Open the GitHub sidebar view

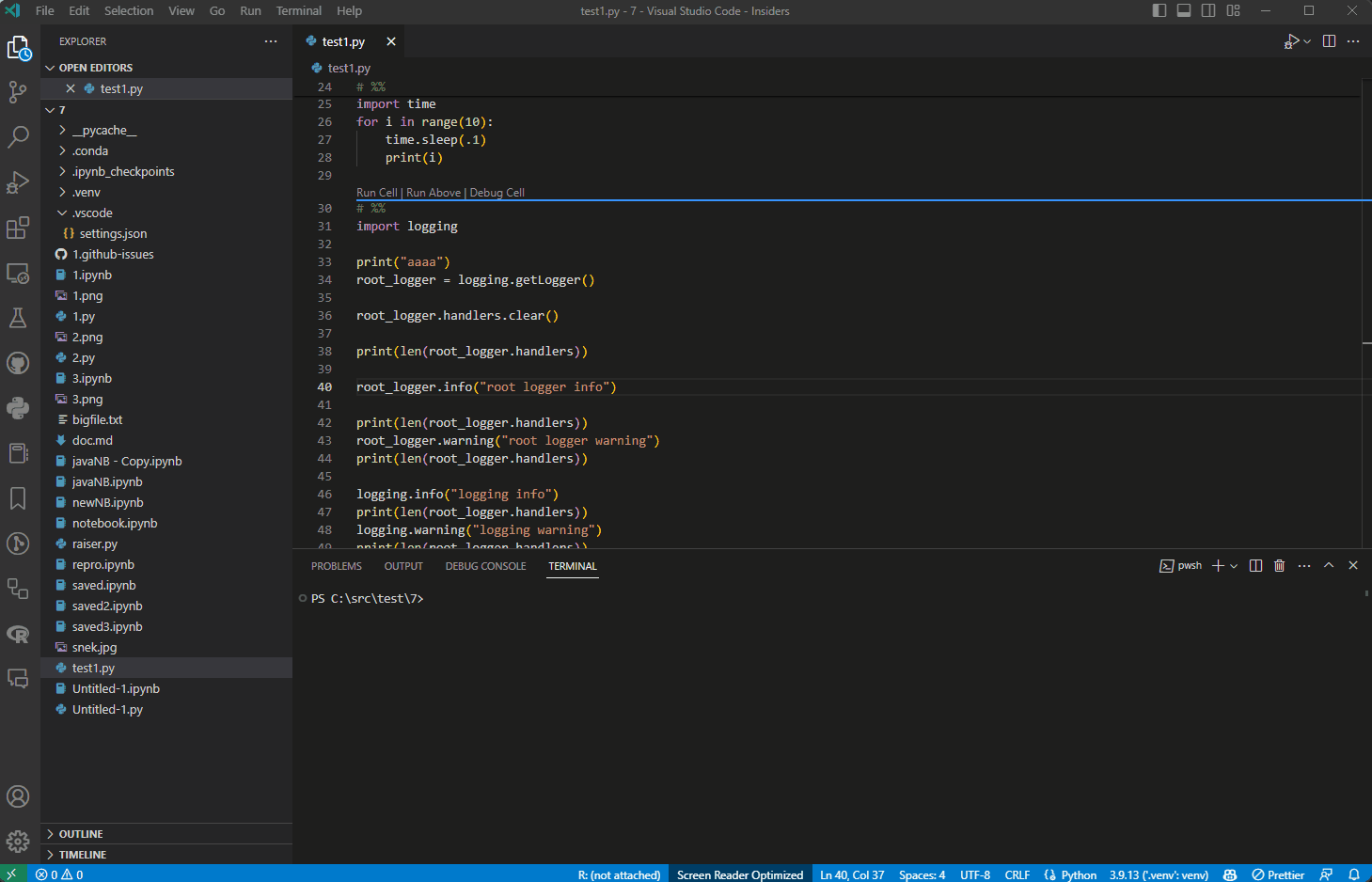[19, 363]
